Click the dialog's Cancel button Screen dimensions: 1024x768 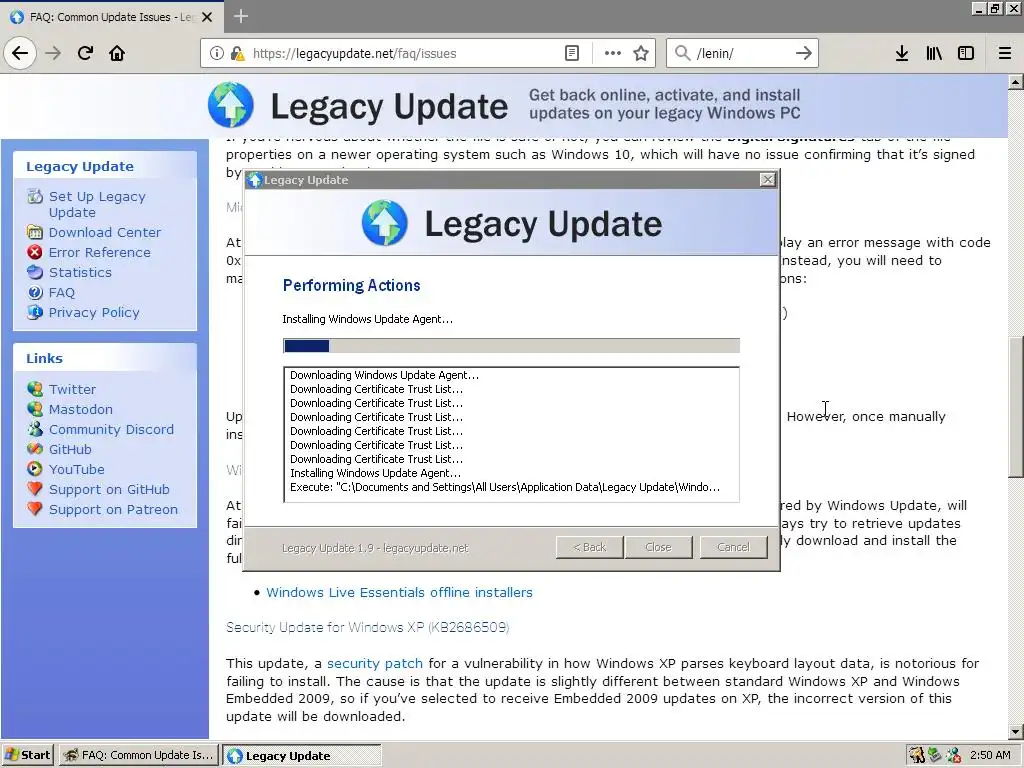click(x=733, y=547)
